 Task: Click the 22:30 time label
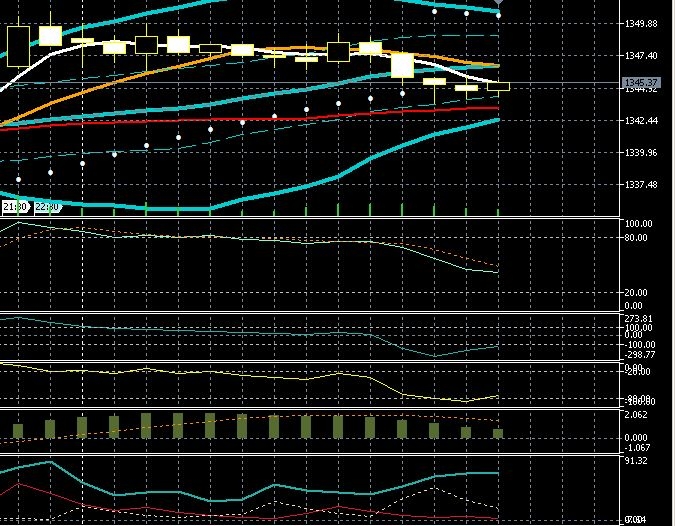[47, 207]
